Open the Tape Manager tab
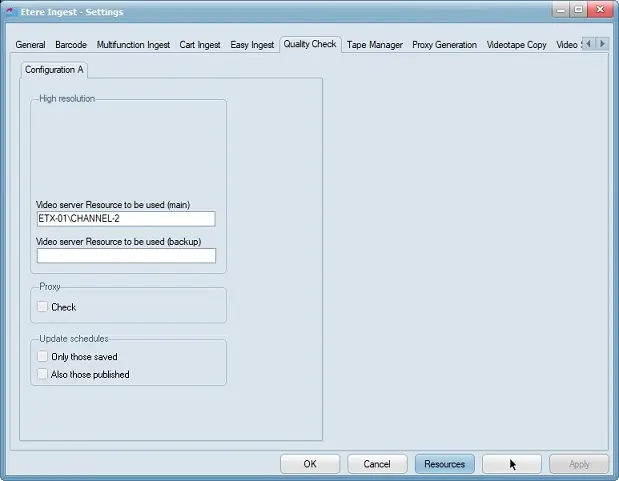 (x=375, y=45)
